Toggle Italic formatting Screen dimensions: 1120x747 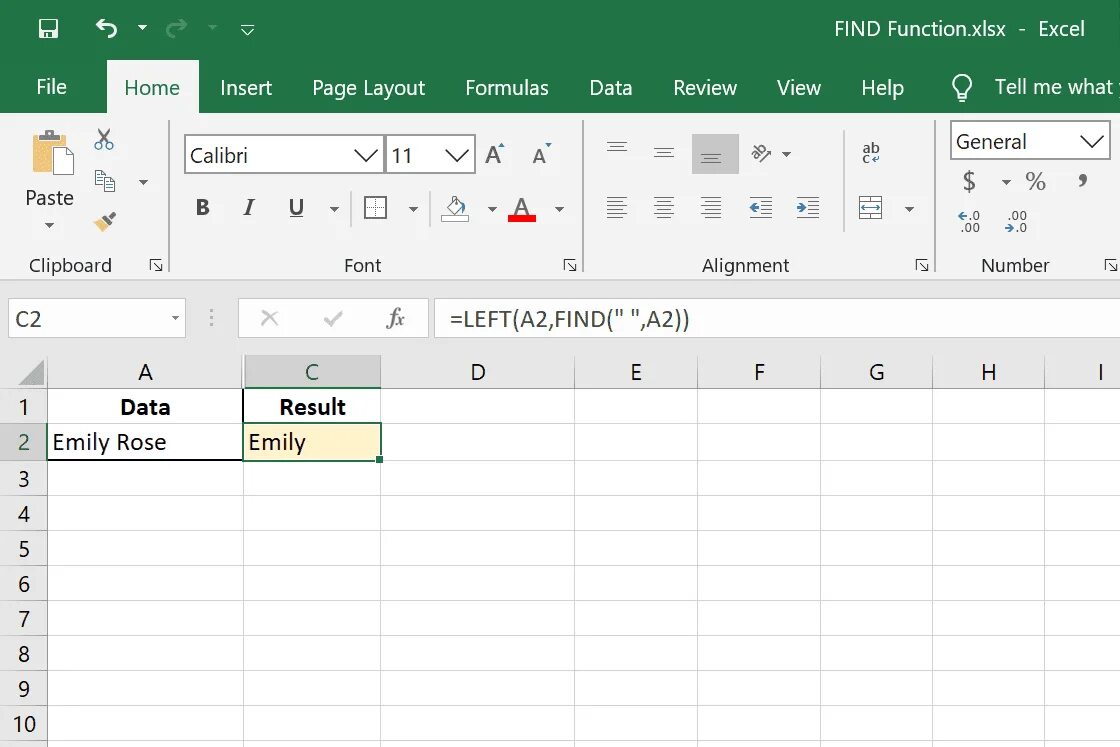[x=249, y=208]
